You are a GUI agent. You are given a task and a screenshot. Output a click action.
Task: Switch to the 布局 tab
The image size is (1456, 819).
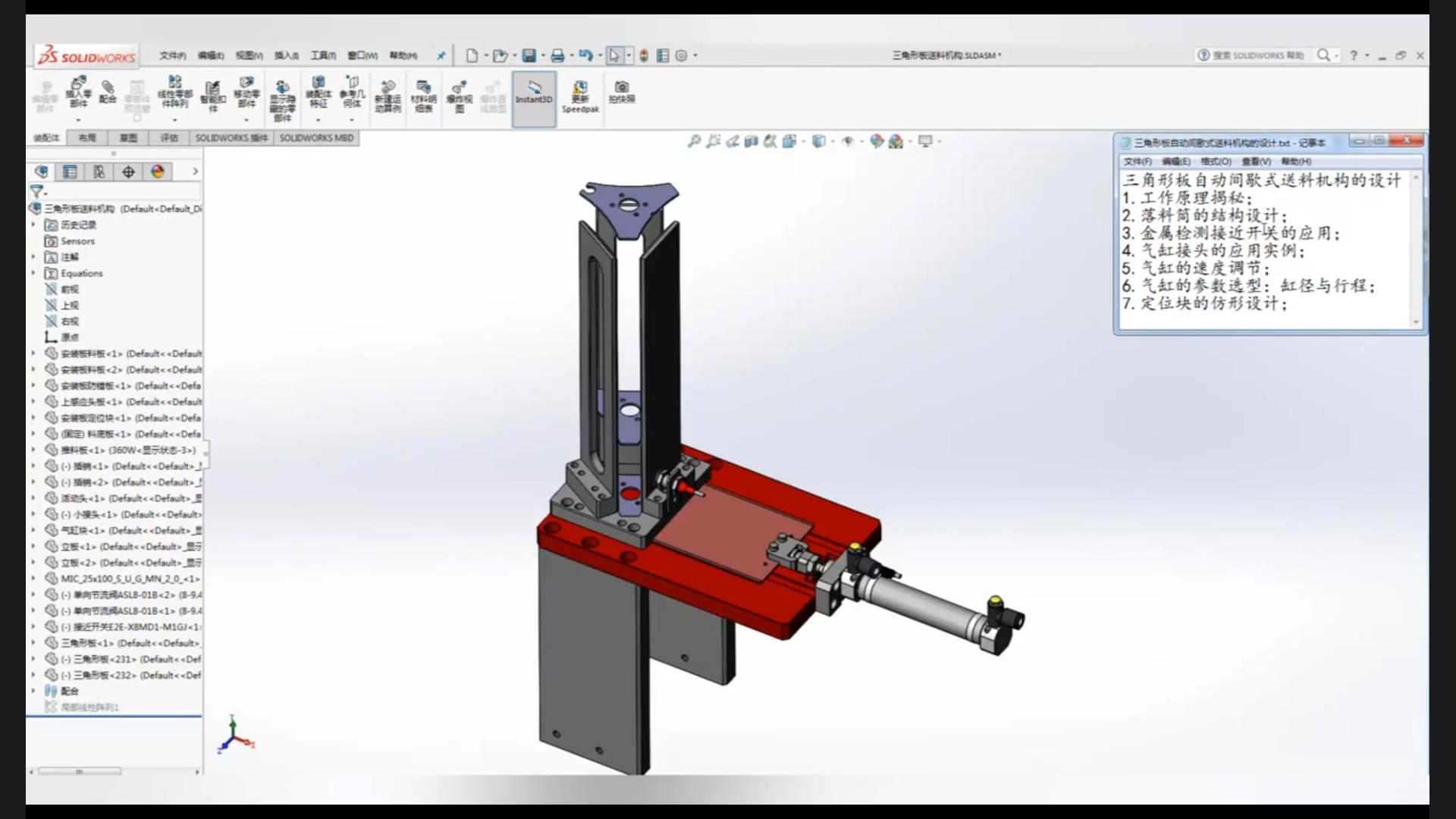[x=87, y=138]
